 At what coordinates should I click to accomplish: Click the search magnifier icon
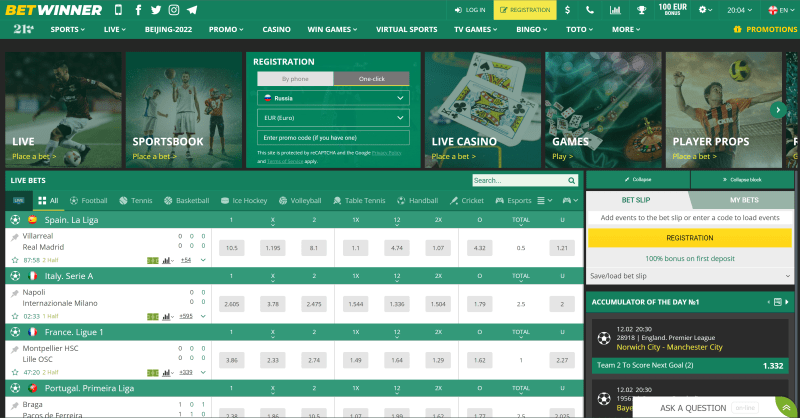point(572,180)
